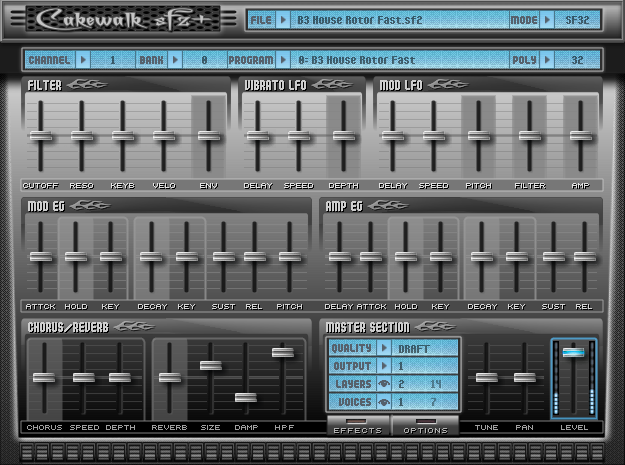Toggle the LAYERS eye icon
Viewport: 625px width, 465px height.
tap(384, 384)
